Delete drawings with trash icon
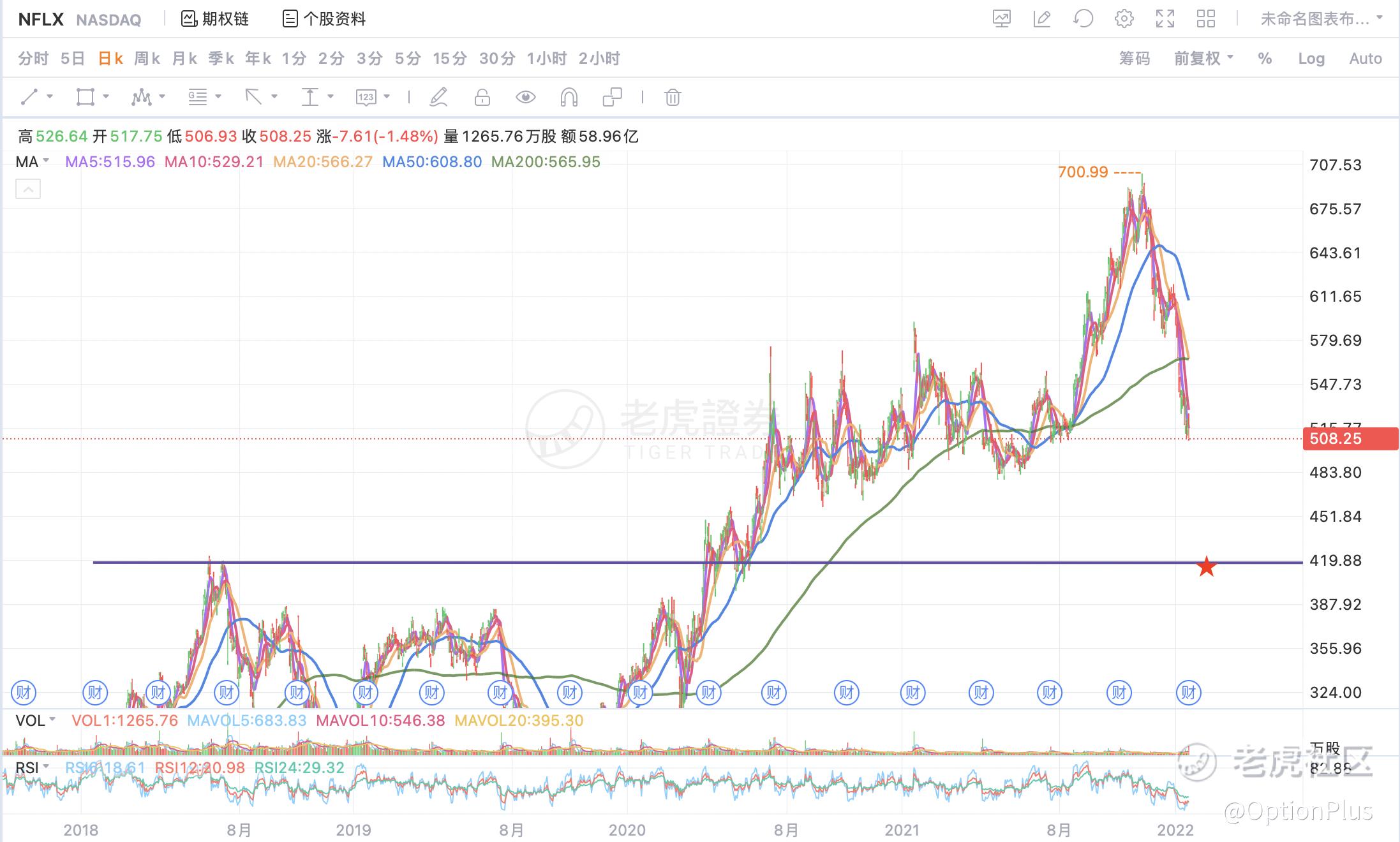Viewport: 1400px width, 842px height. pyautogui.click(x=673, y=97)
